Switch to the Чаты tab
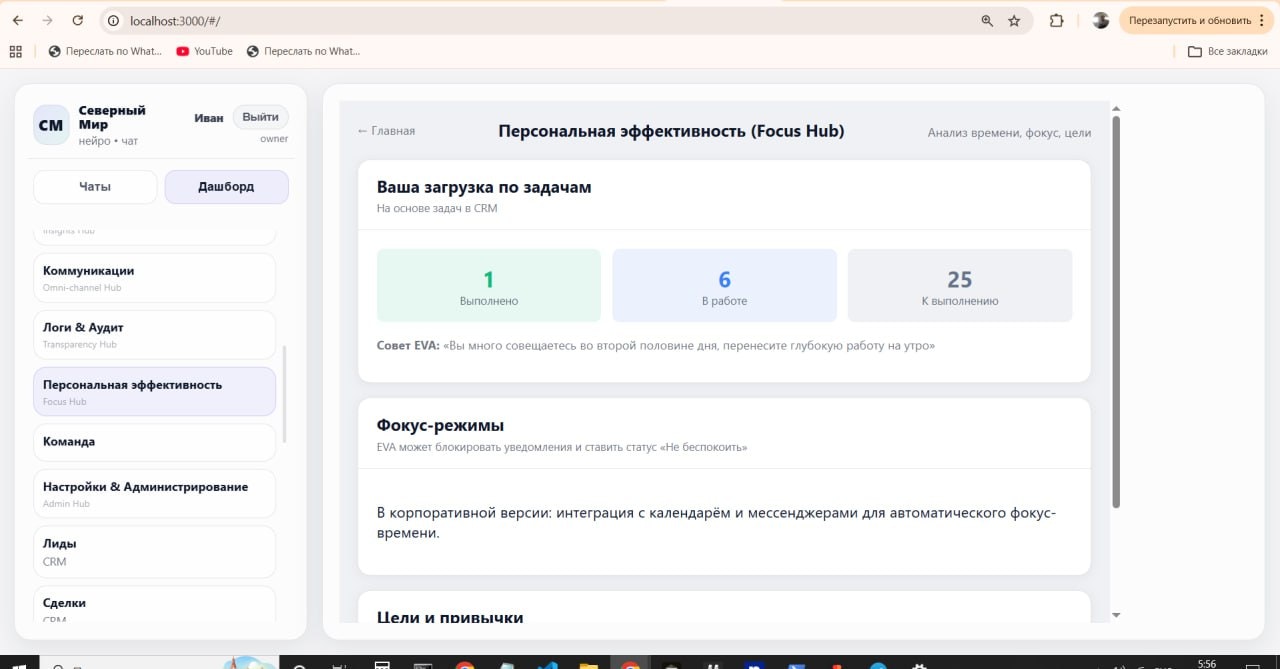The height and width of the screenshot is (669, 1280). 94,186
